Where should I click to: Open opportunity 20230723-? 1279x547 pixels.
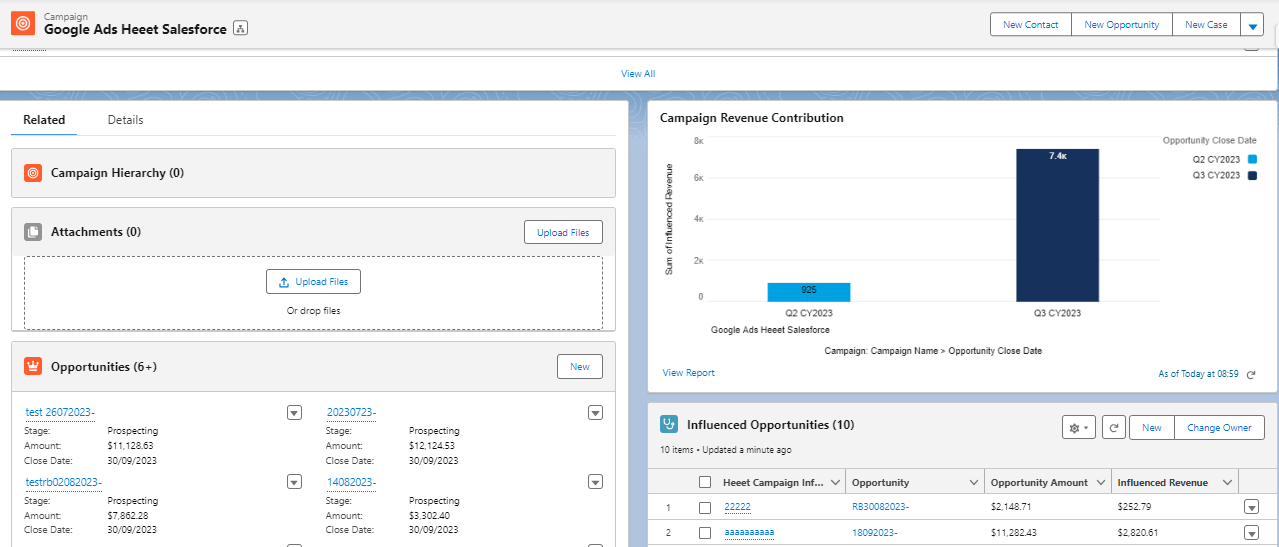coord(352,412)
